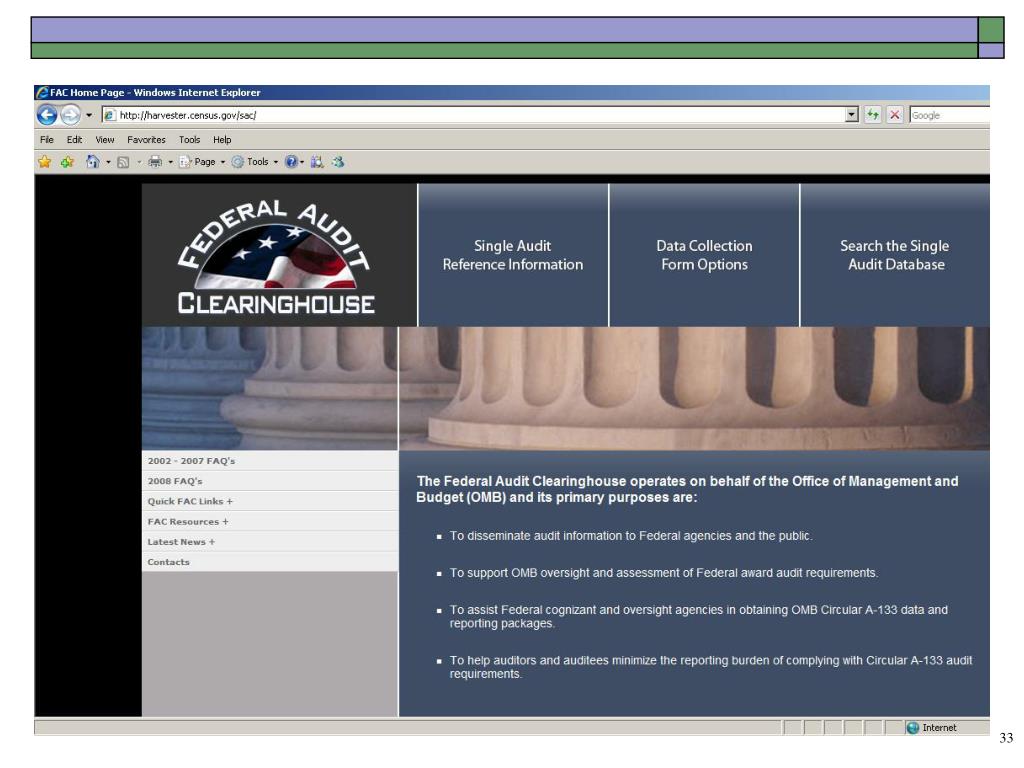Click the Internet Explorer icon in title bar
1024x768 pixels.
click(x=42, y=92)
